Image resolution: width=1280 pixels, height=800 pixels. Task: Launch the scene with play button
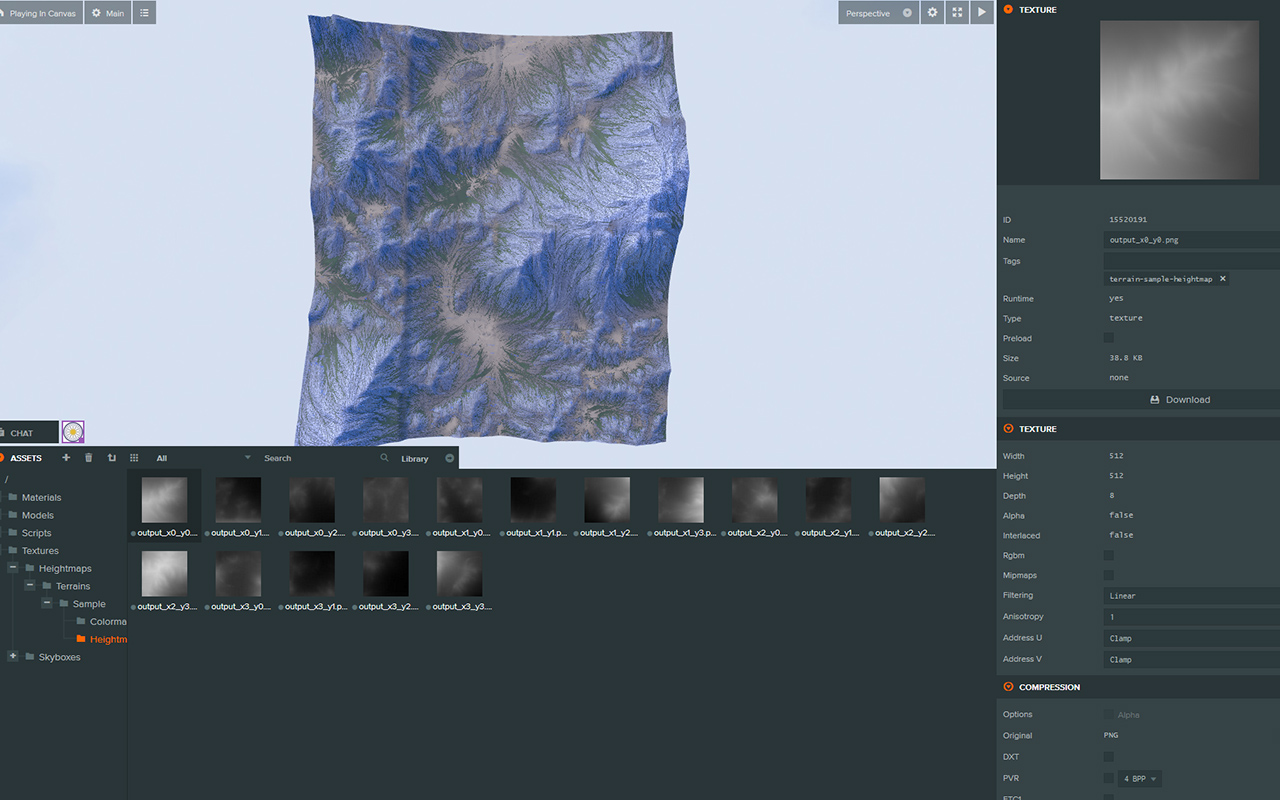(x=982, y=13)
